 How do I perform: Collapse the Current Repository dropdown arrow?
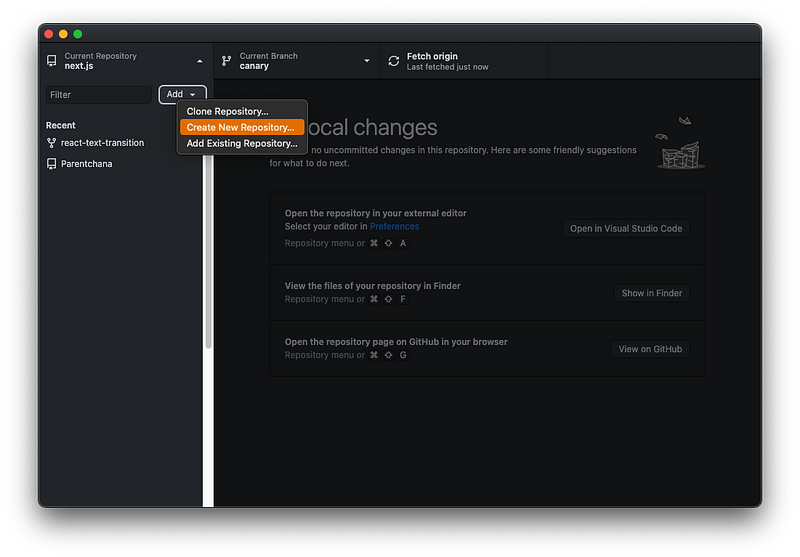pyautogui.click(x=199, y=61)
